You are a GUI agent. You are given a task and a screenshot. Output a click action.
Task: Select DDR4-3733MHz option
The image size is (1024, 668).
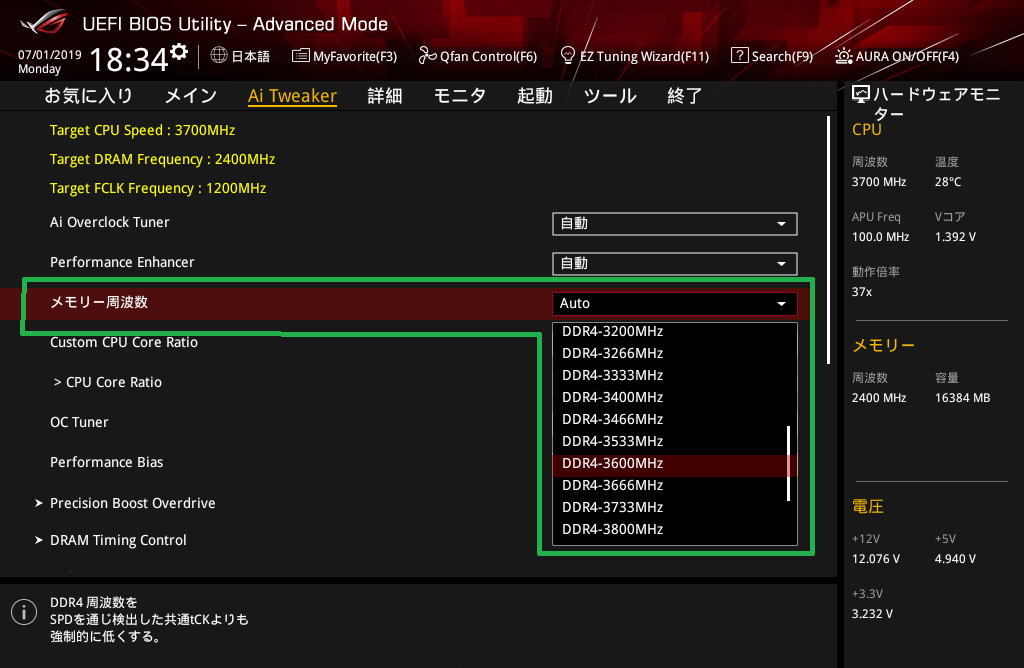pyautogui.click(x=671, y=507)
